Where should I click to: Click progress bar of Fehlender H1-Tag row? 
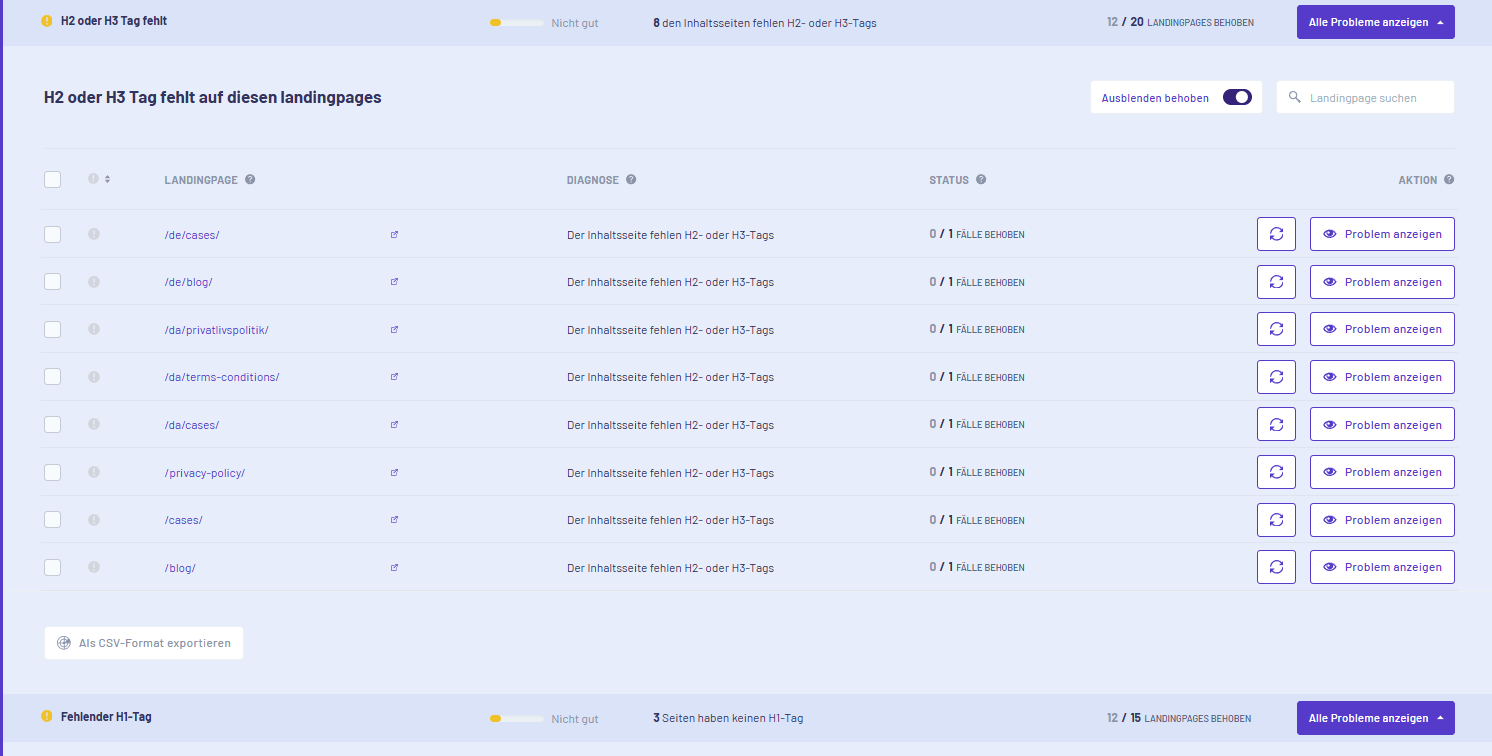point(516,718)
